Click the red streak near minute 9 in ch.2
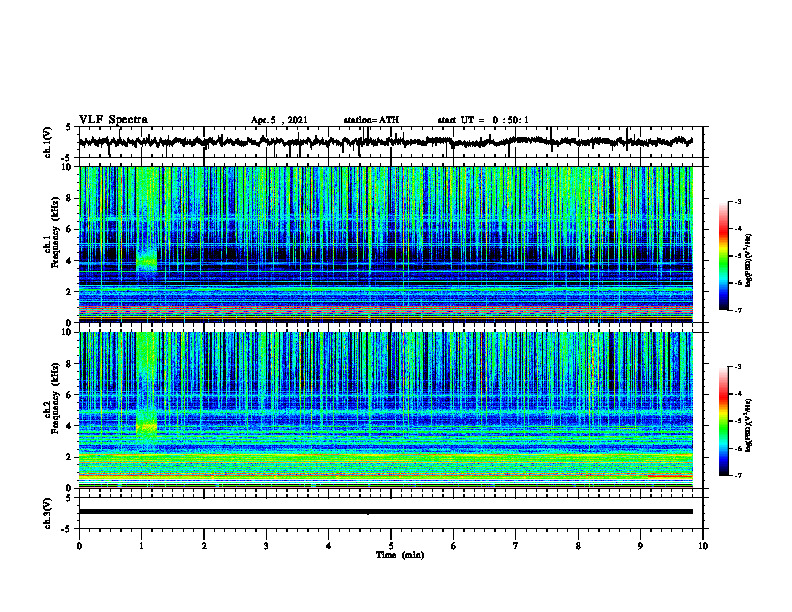The image size is (792, 612). point(670,476)
